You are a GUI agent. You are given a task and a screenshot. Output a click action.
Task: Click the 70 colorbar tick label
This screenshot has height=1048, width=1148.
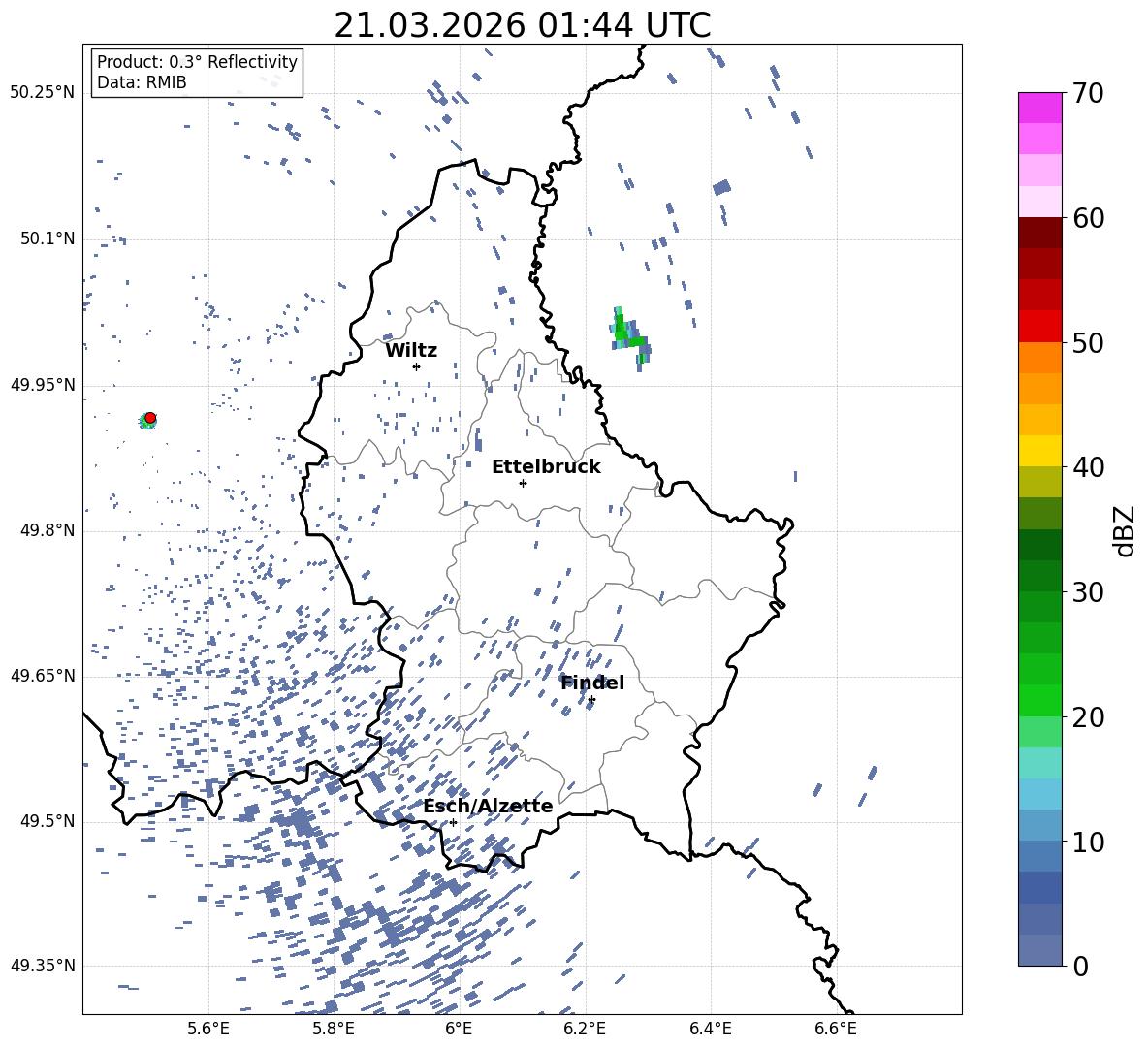click(x=1088, y=94)
